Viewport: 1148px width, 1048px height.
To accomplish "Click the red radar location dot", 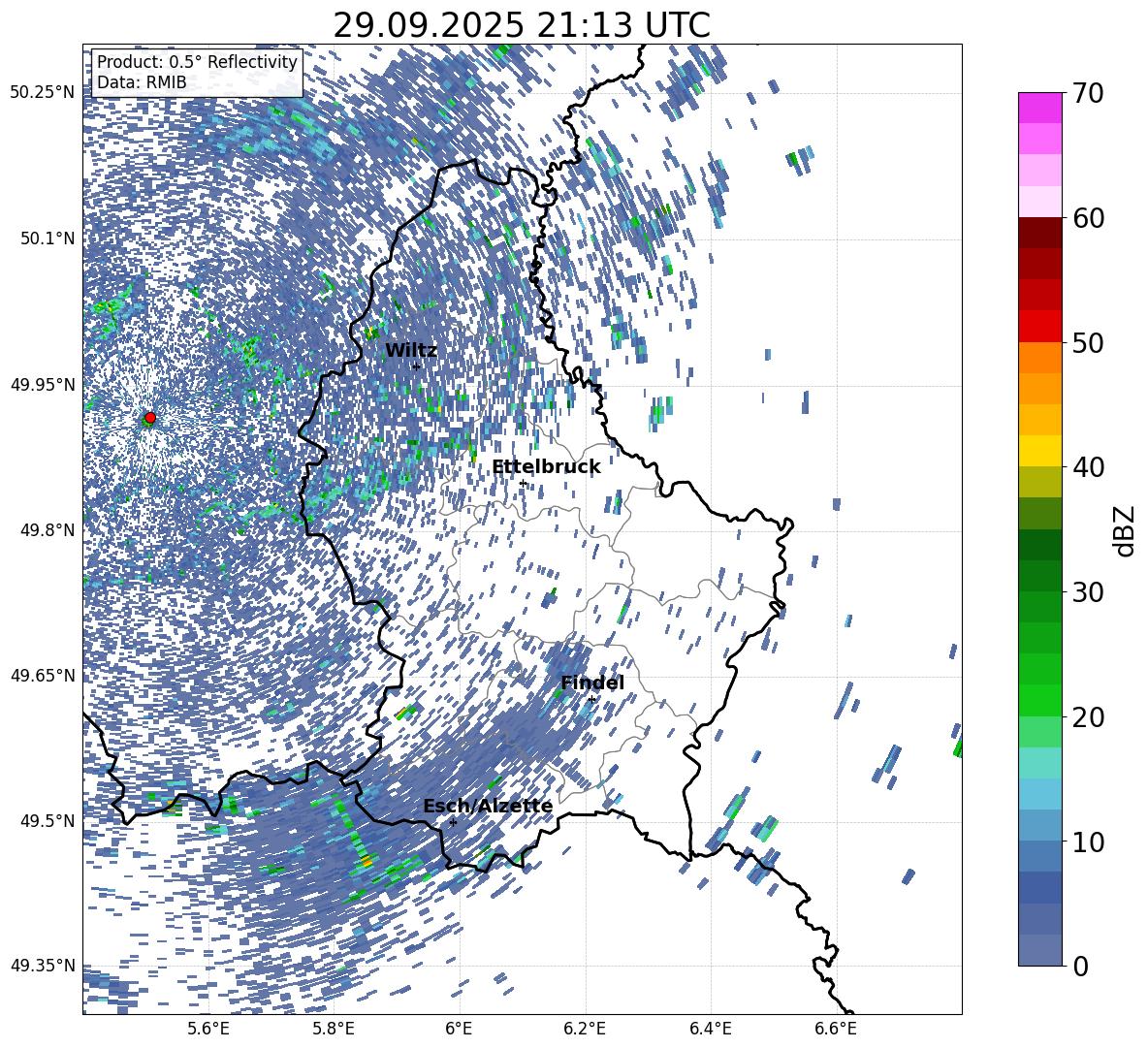I will (150, 418).
